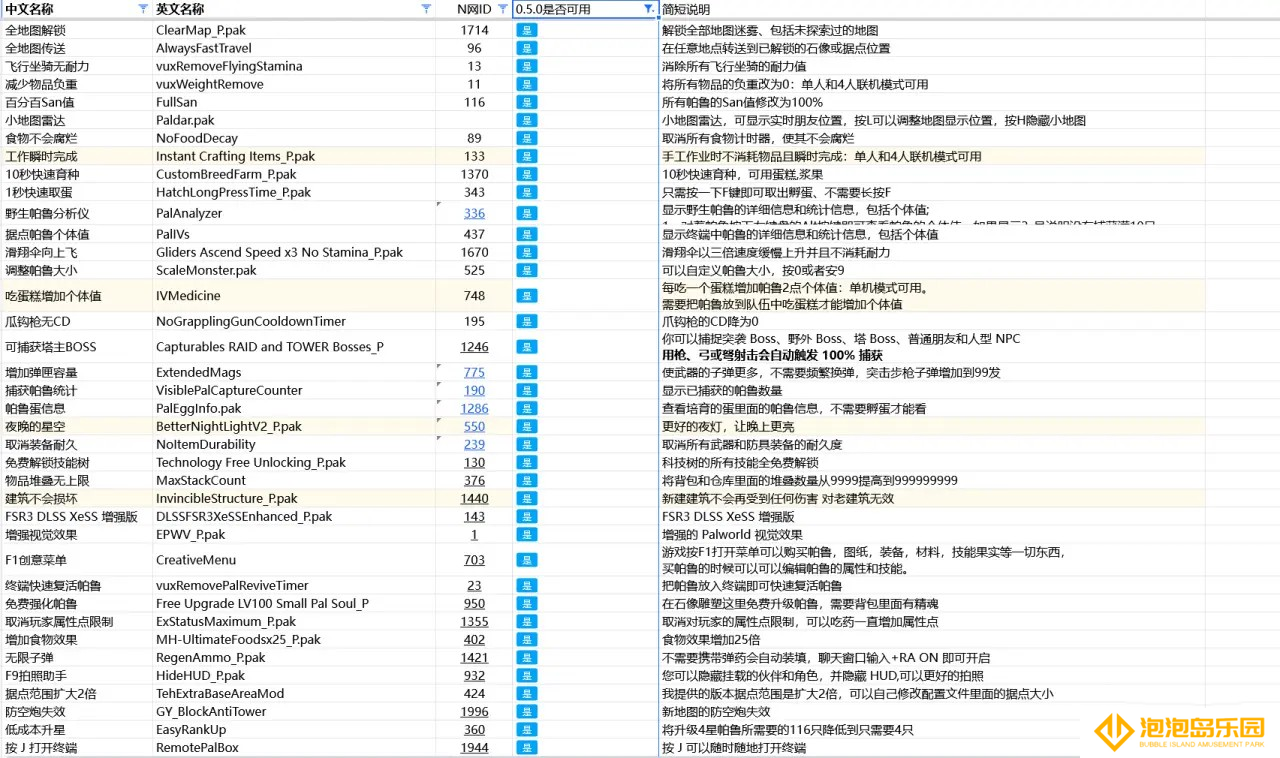Image resolution: width=1280 pixels, height=758 pixels.
Task: Open the Technology Free Unlocking link 130
Action: click(474, 462)
